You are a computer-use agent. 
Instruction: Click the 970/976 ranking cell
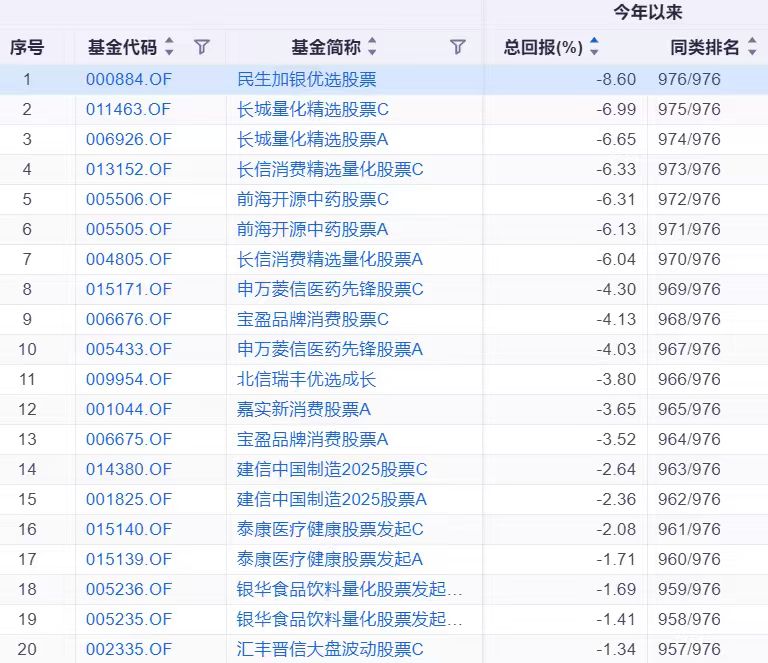coord(689,259)
